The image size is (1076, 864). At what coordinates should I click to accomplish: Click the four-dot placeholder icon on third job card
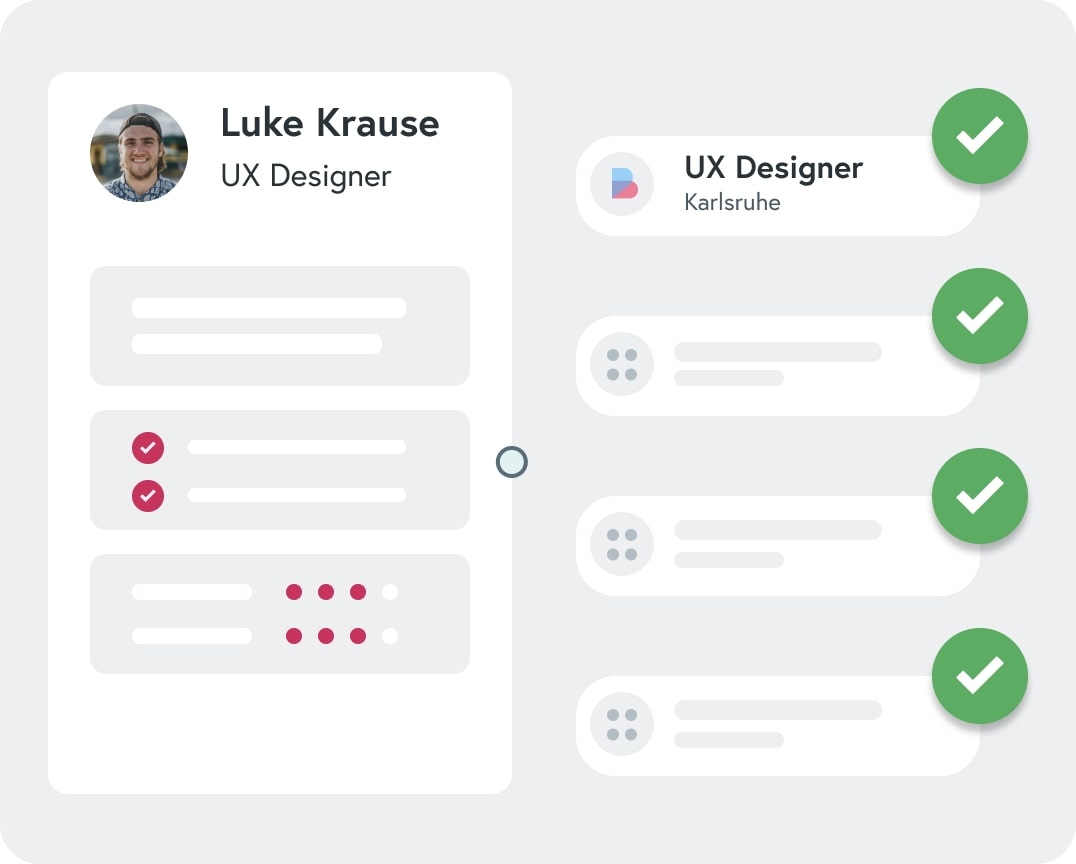[x=622, y=544]
